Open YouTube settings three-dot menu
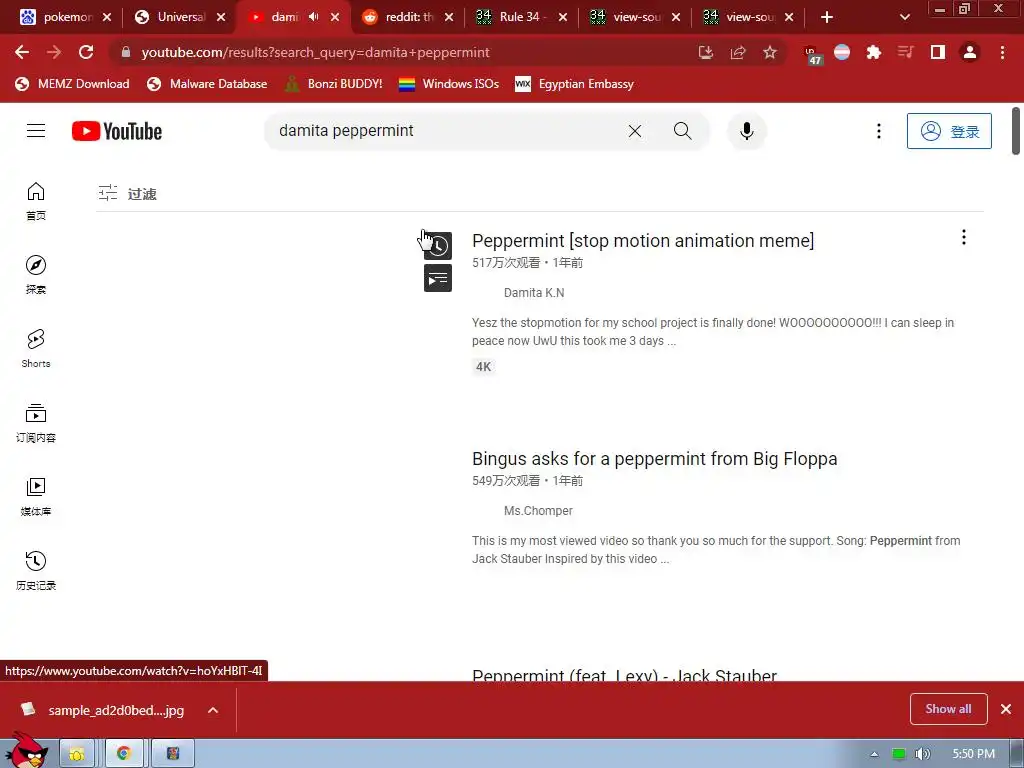The height and width of the screenshot is (768, 1024). [879, 131]
